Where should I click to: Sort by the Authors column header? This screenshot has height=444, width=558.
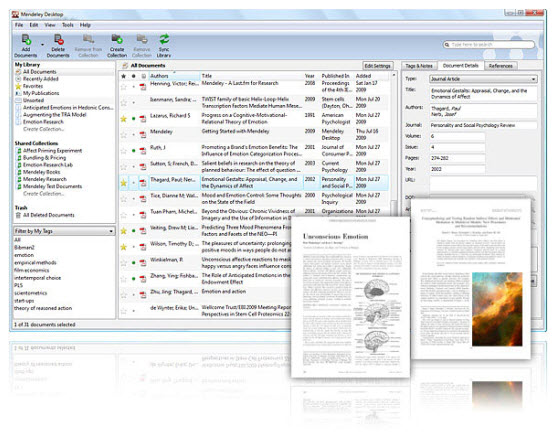pos(174,76)
